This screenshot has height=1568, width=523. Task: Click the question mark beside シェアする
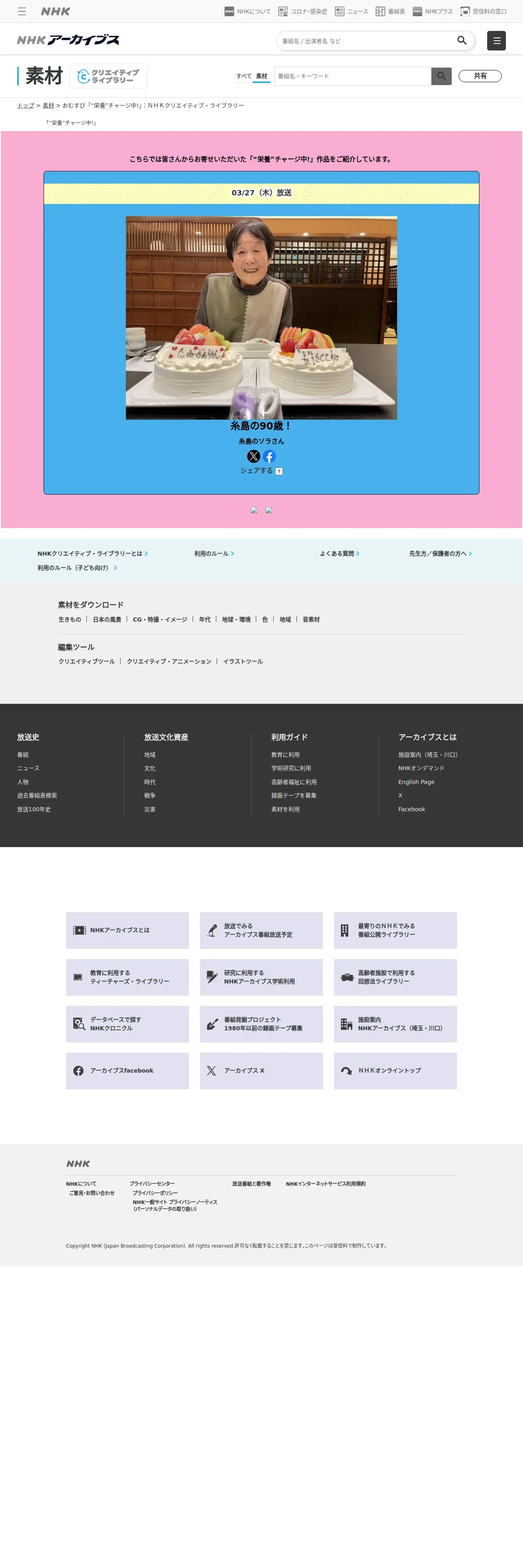[x=279, y=471]
